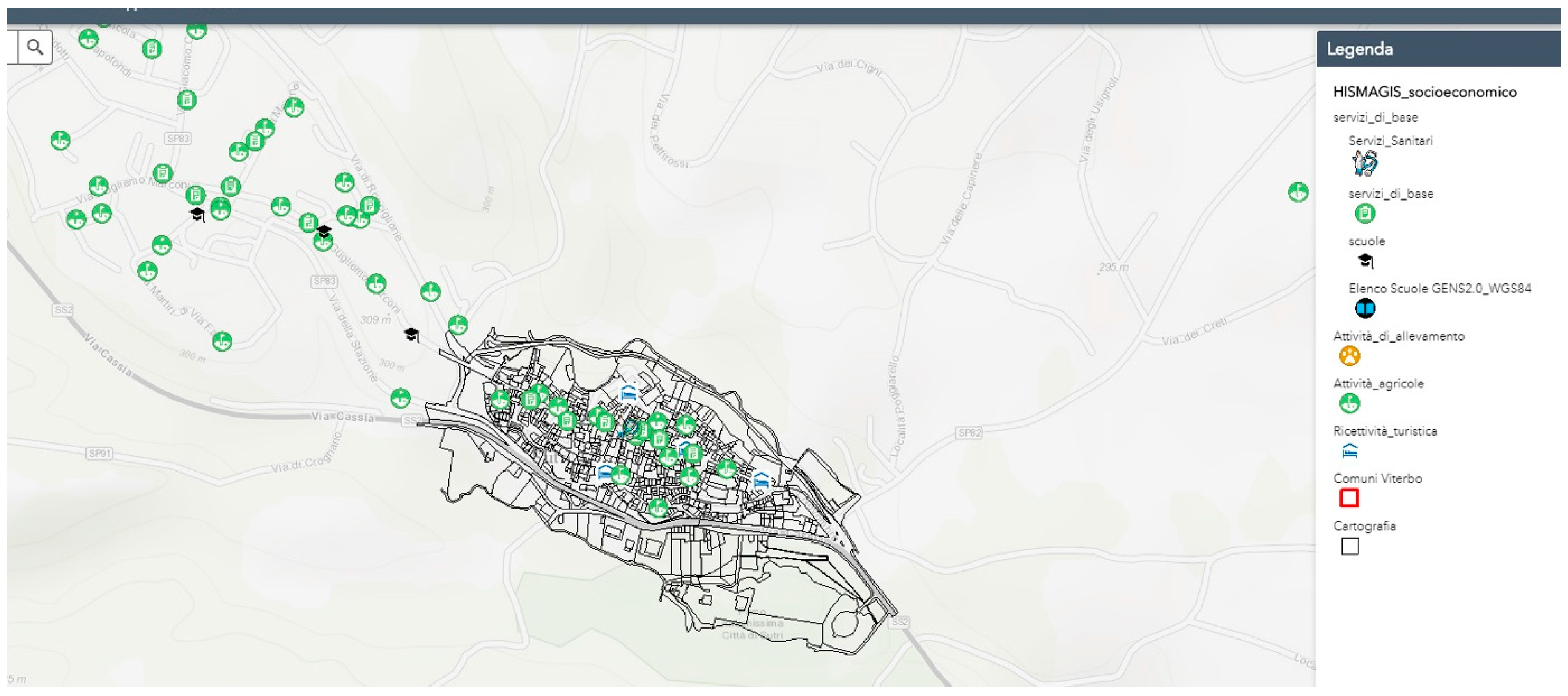
Task: Click the Cartografia legend label
Action: click(x=1364, y=525)
